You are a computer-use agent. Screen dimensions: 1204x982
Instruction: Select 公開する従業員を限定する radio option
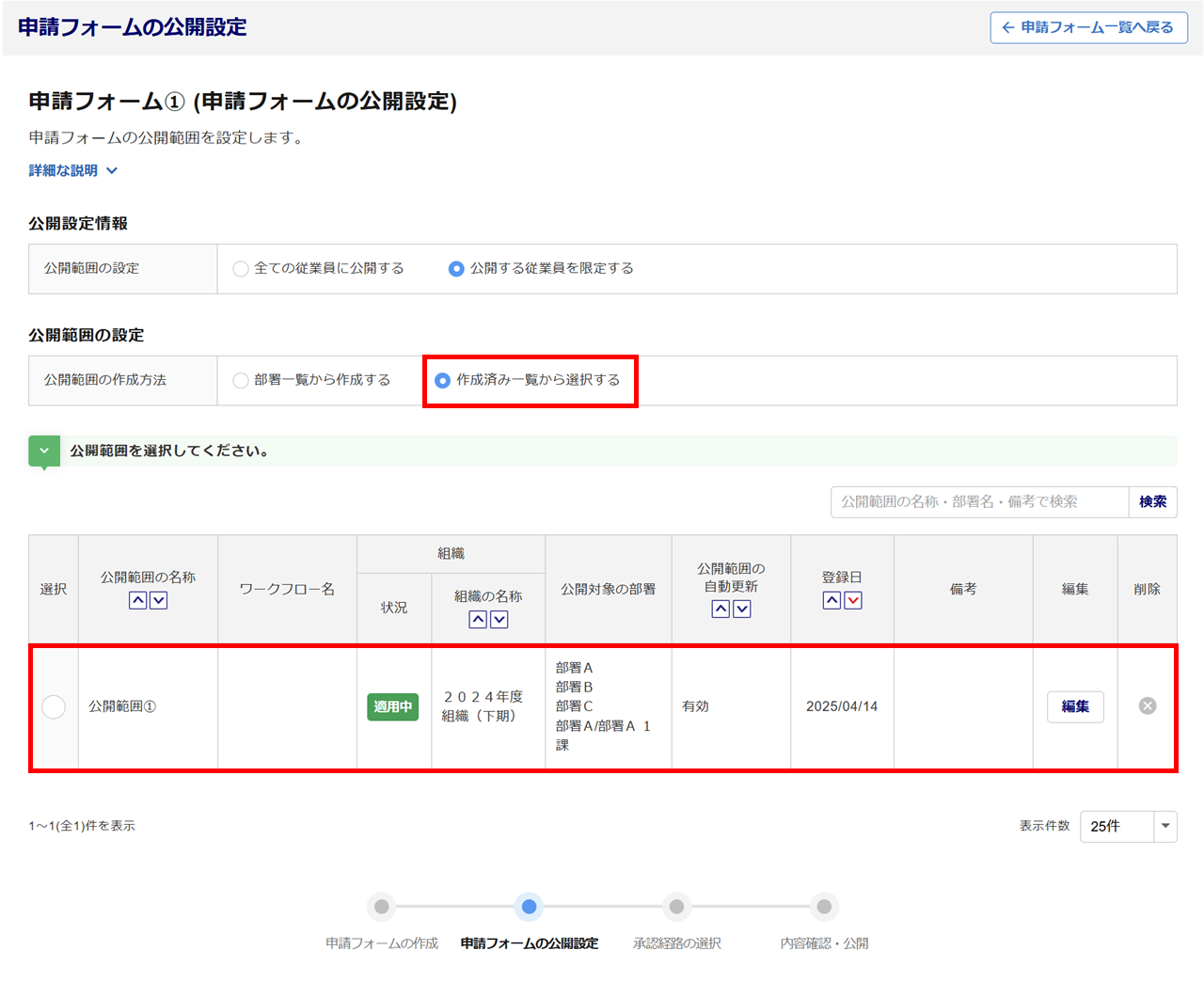[456, 269]
